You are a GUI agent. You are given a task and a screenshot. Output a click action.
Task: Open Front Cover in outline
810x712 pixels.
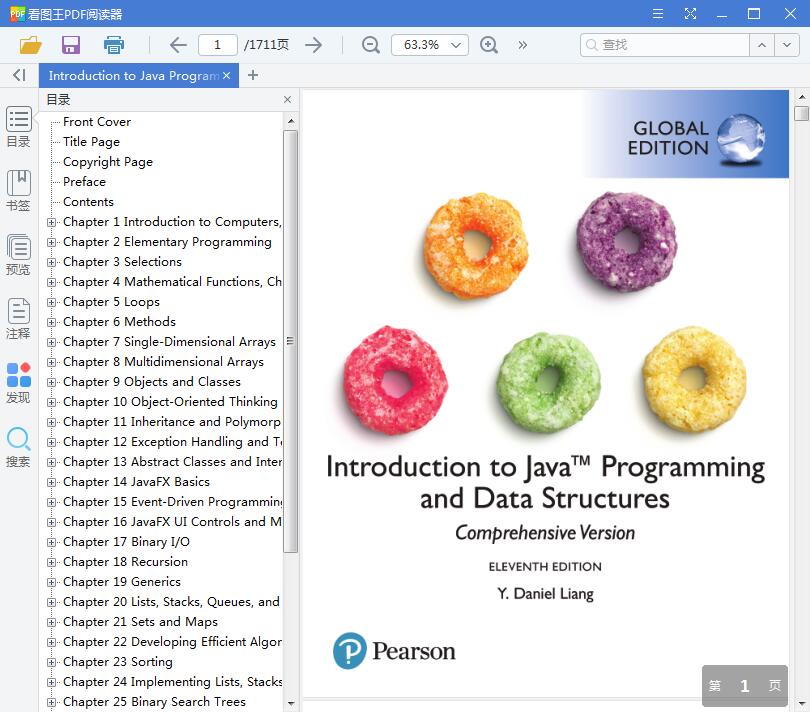point(97,122)
